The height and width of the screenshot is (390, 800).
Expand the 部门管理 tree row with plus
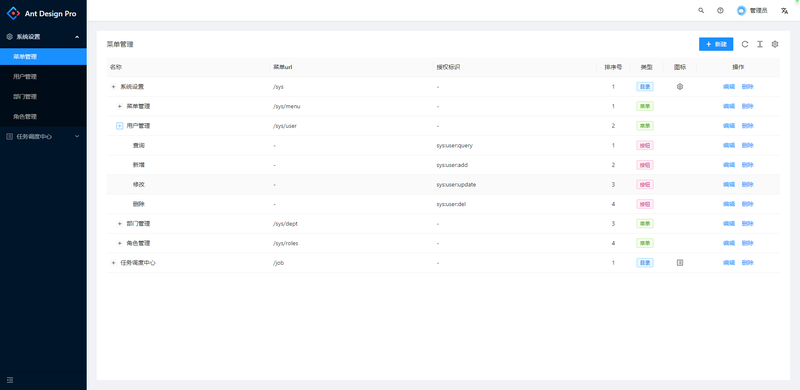click(x=119, y=224)
